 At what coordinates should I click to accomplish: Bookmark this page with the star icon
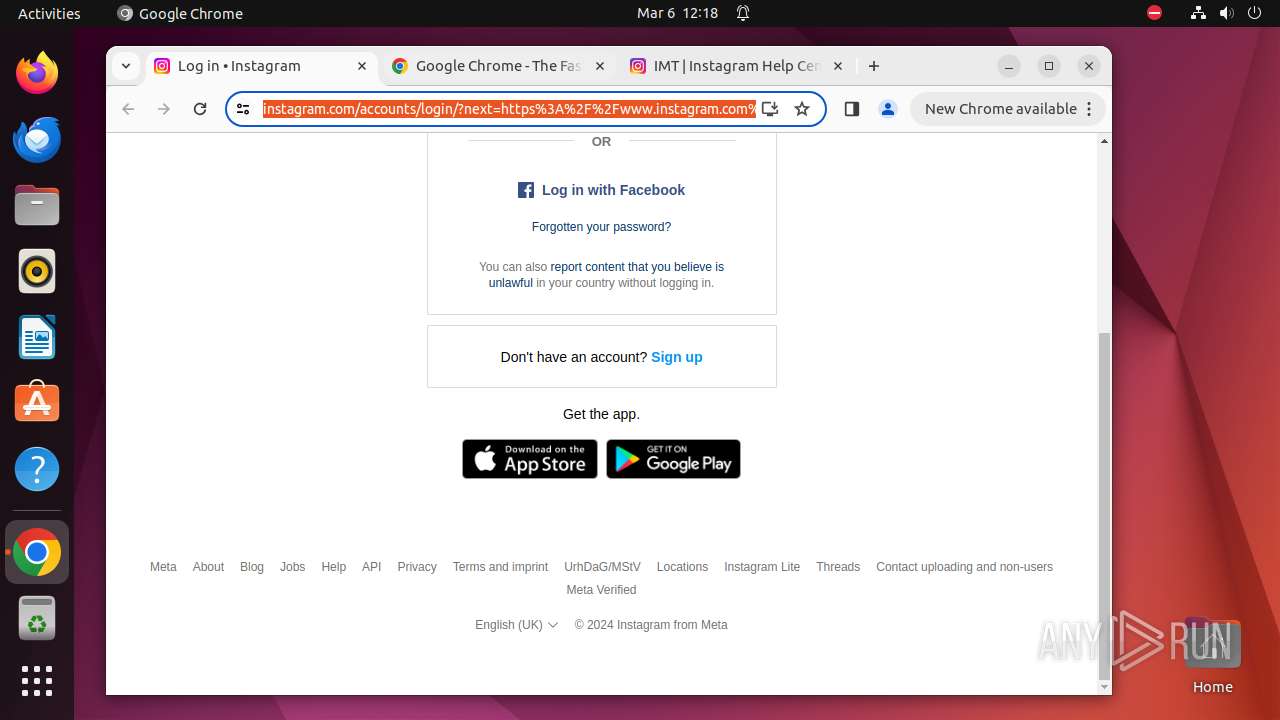coord(802,109)
